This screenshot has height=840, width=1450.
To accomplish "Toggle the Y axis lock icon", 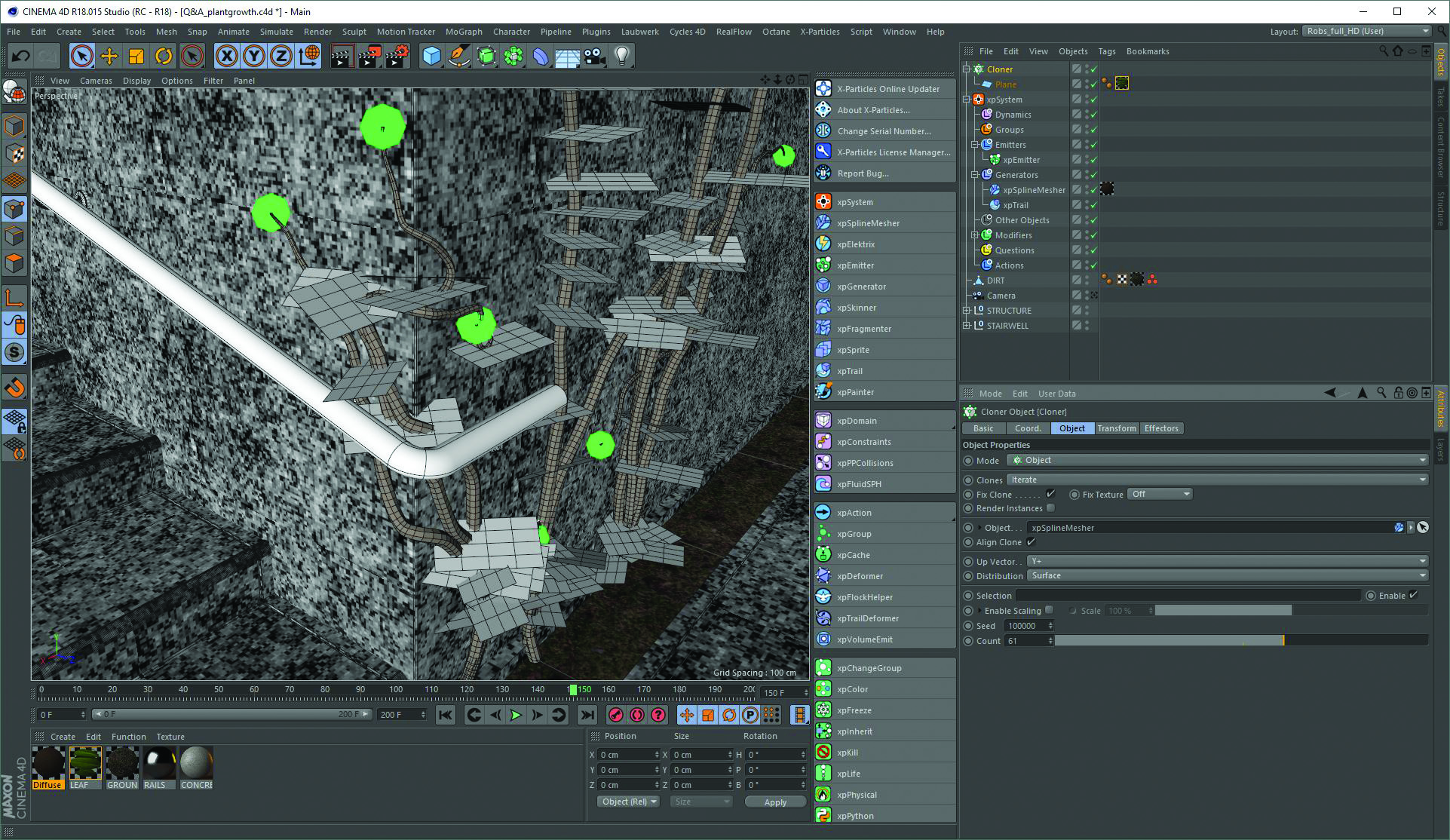I will click(x=254, y=56).
